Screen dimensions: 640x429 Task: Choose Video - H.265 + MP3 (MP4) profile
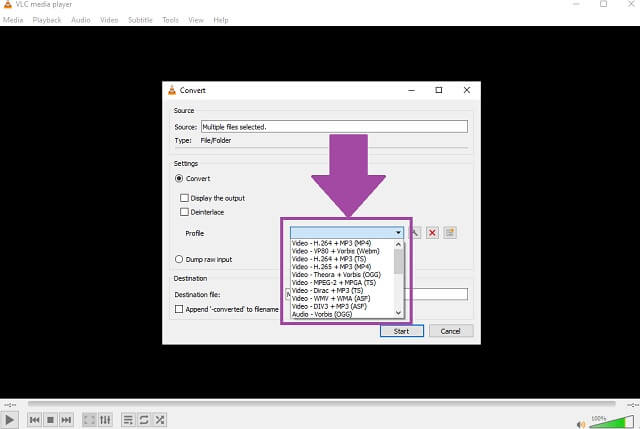coord(331,267)
